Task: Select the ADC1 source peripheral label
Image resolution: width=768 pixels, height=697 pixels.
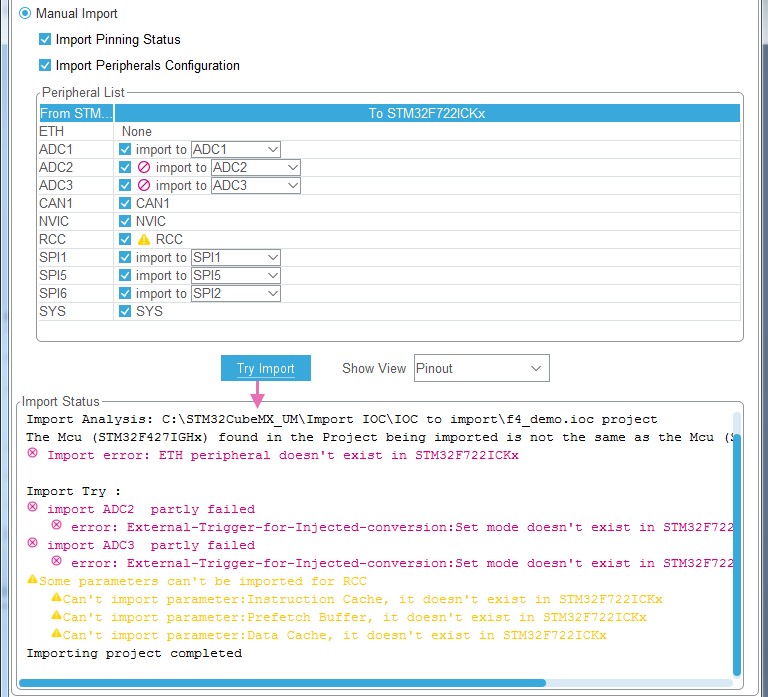Action: pos(55,149)
